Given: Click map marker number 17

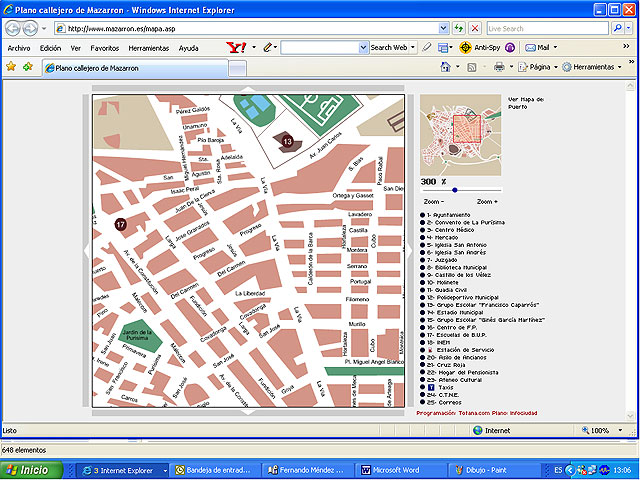Looking at the screenshot, I should [x=120, y=224].
